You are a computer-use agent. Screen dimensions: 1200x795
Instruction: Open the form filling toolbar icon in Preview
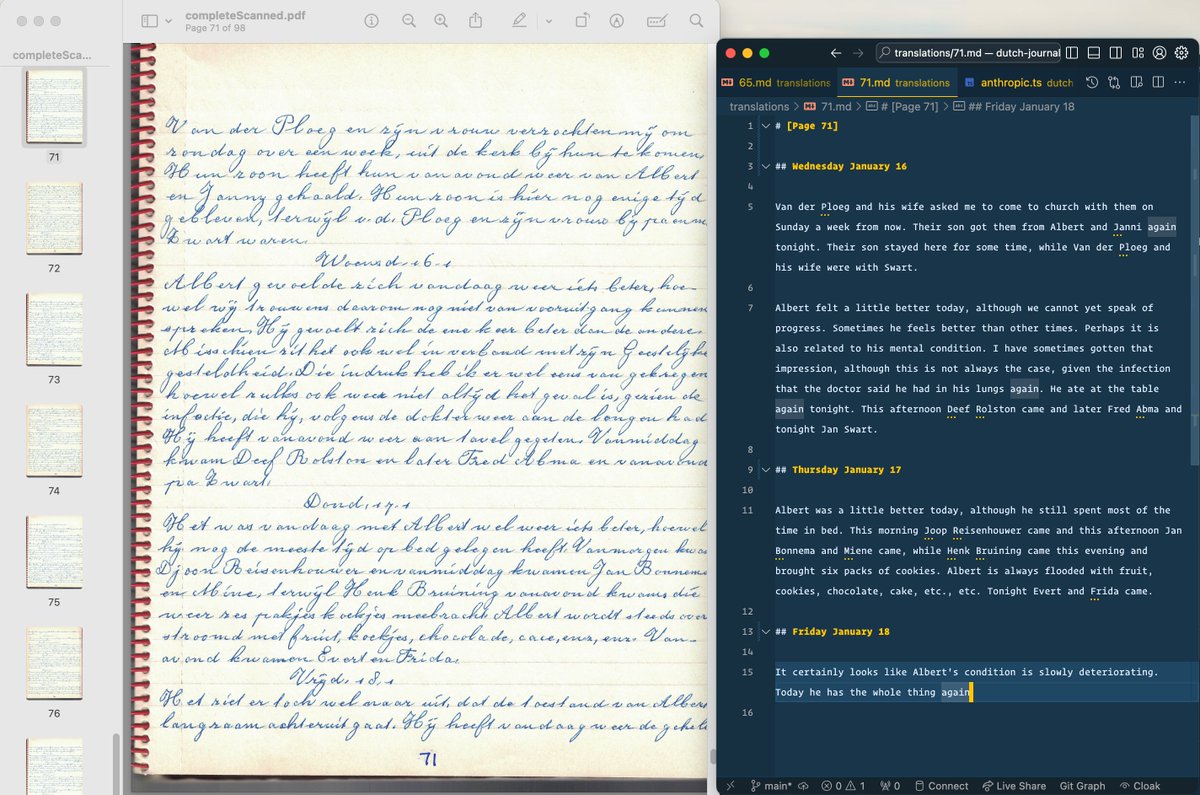coord(657,21)
